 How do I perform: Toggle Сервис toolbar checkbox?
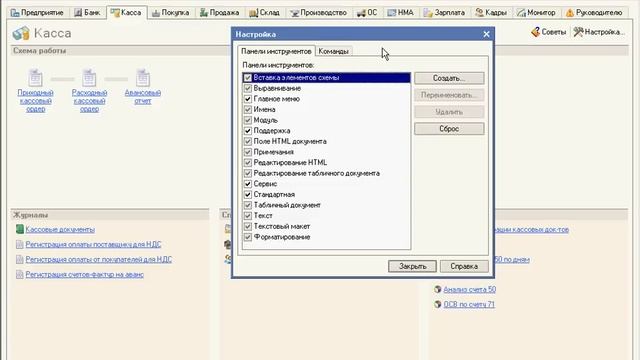point(248,184)
